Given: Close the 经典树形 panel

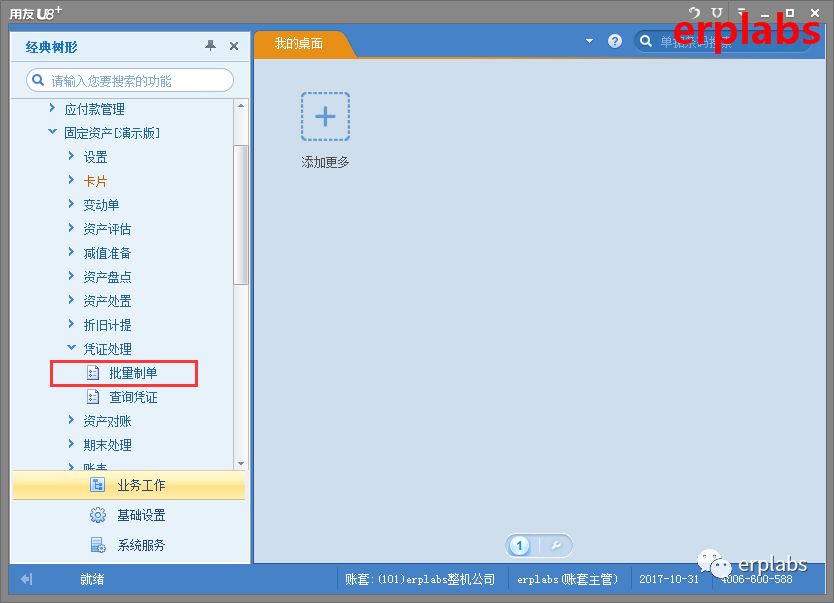Looking at the screenshot, I should tap(233, 46).
